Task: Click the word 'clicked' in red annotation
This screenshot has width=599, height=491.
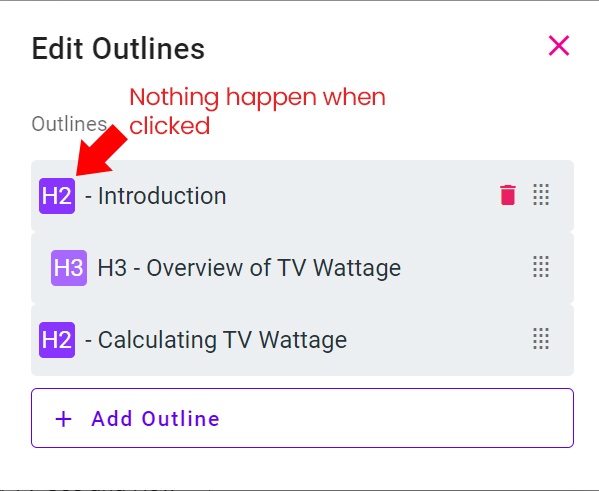Action: point(170,125)
